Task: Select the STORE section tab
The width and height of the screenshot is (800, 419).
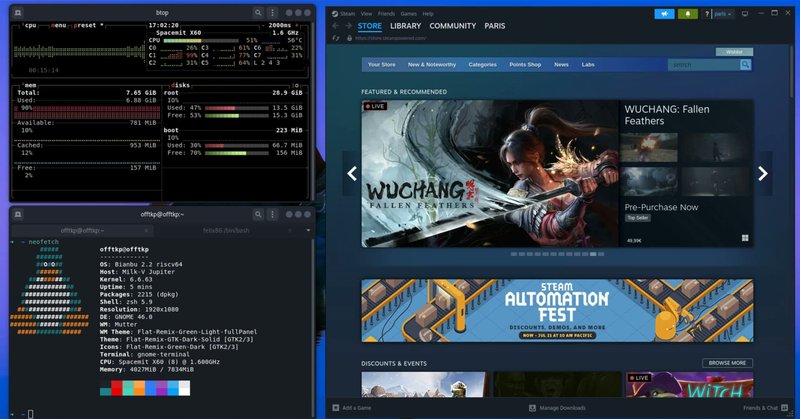Action: 369,26
